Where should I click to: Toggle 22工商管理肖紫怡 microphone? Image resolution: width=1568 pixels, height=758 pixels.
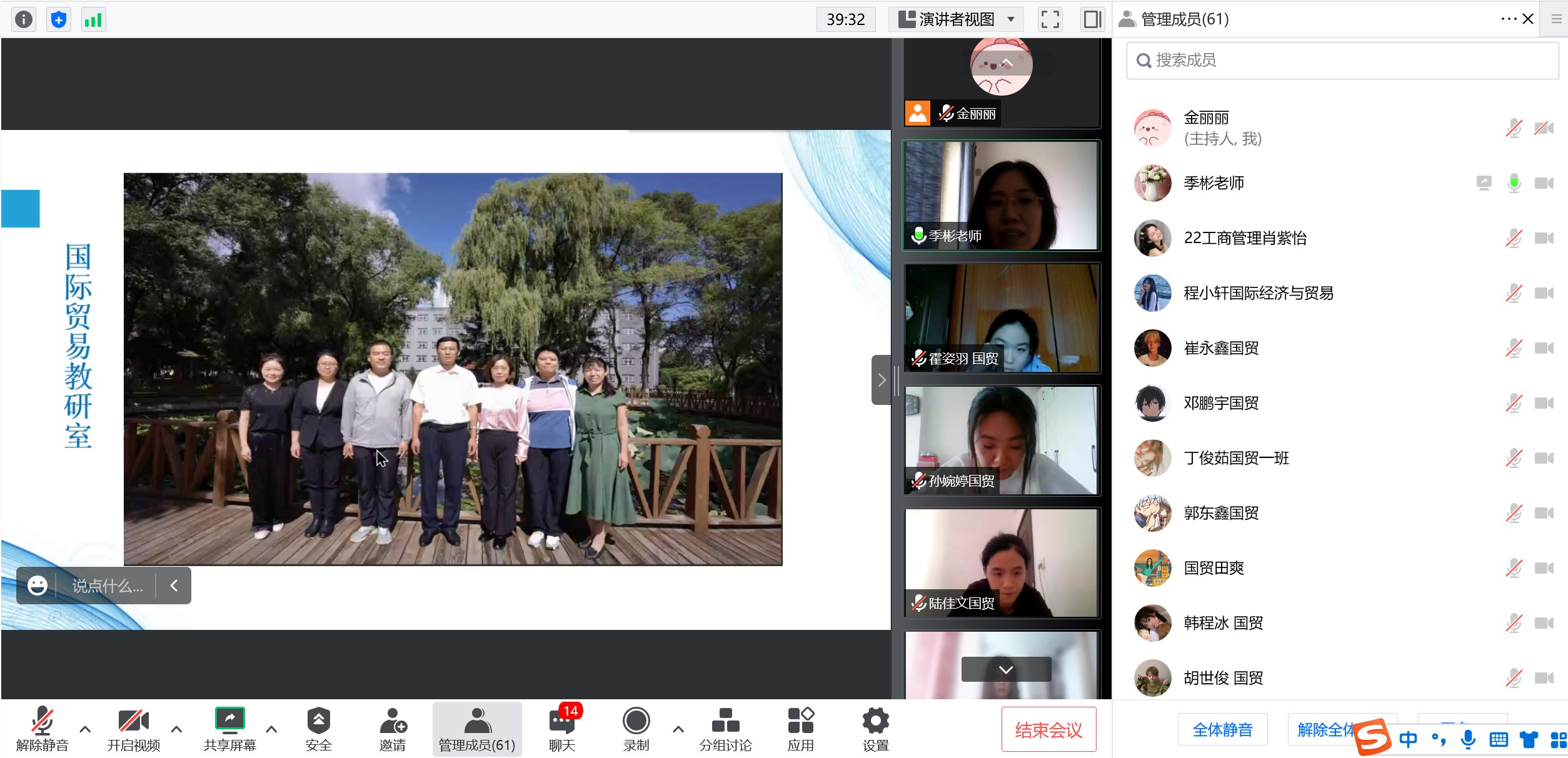[x=1514, y=238]
